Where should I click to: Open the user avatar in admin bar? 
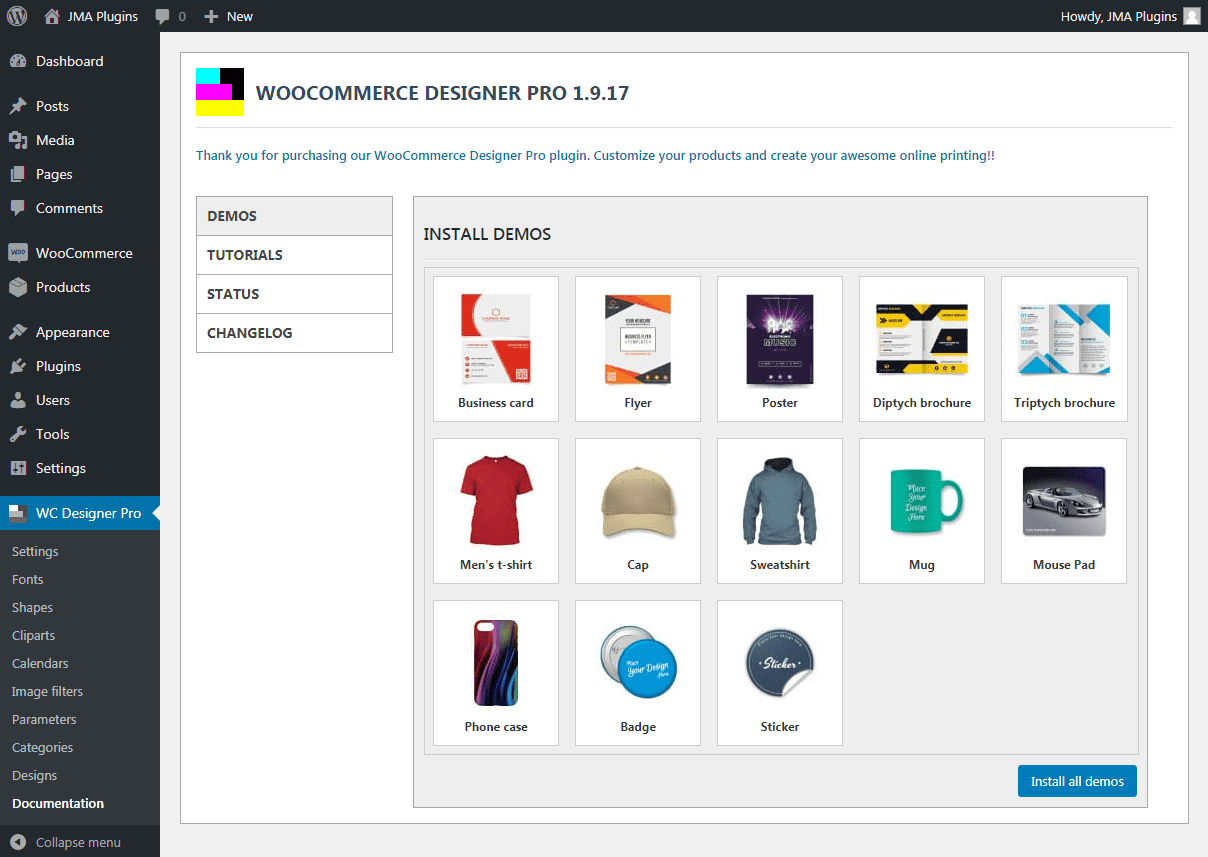point(1192,16)
